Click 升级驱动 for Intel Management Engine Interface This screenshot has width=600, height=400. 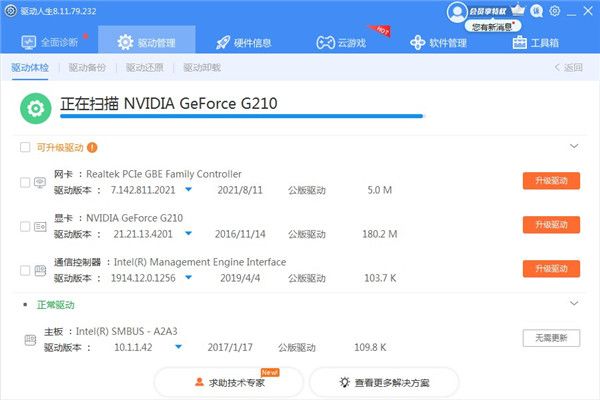550,269
